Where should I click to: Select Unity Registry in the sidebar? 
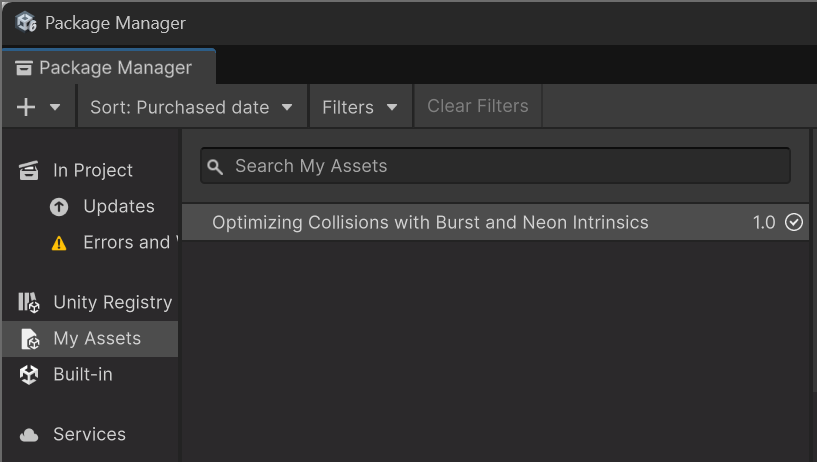[90, 303]
